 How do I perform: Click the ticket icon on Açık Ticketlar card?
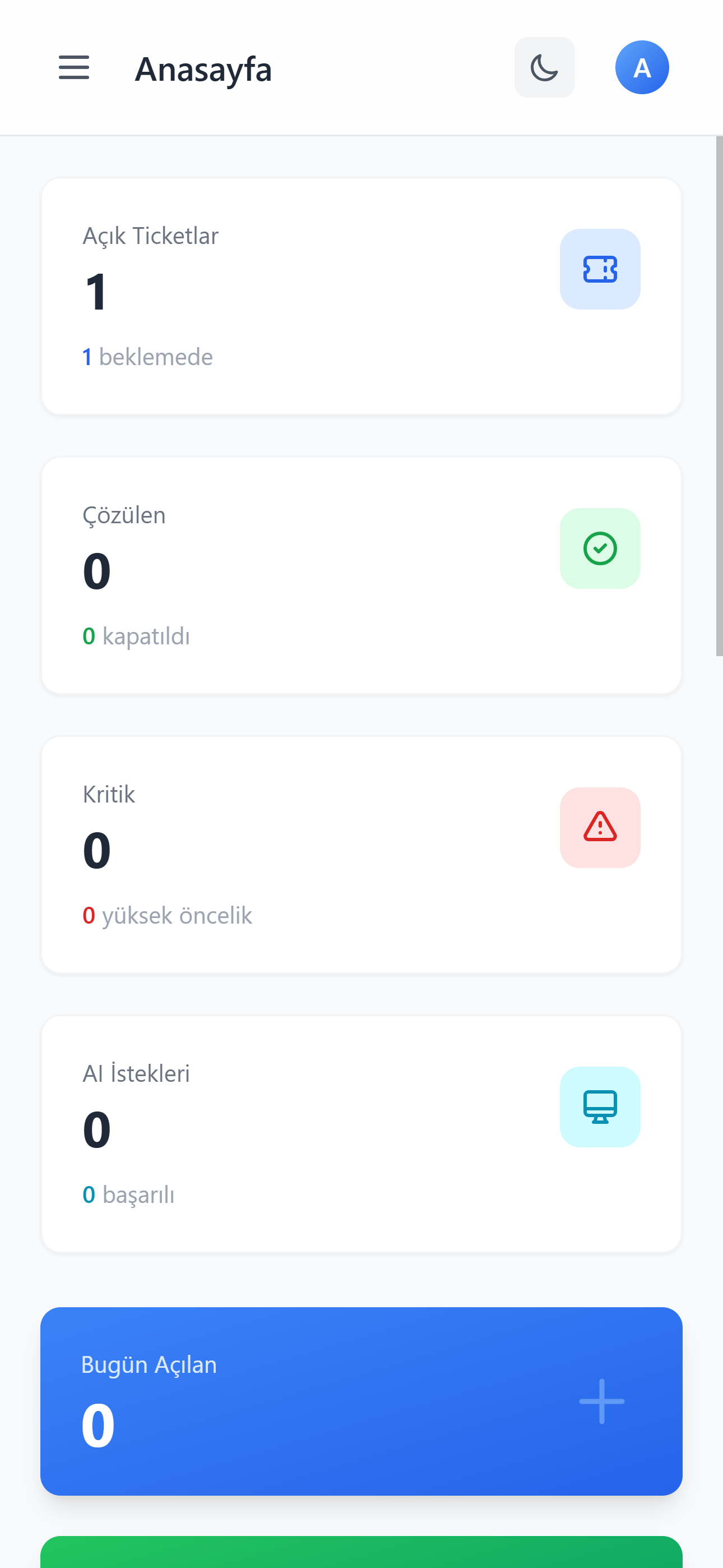(x=600, y=269)
